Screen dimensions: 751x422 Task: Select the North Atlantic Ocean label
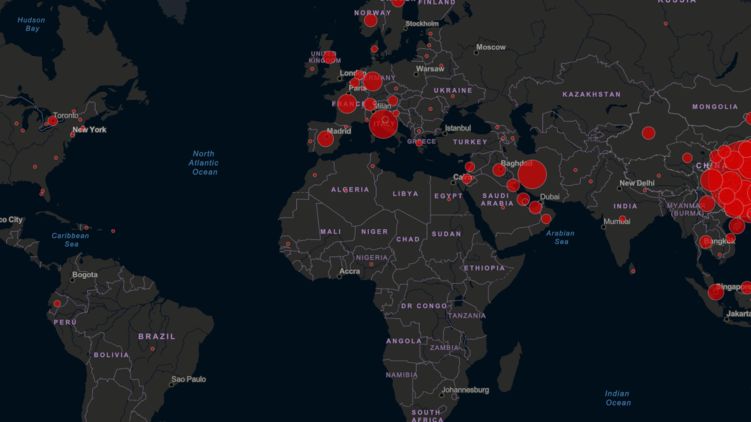coord(204,163)
